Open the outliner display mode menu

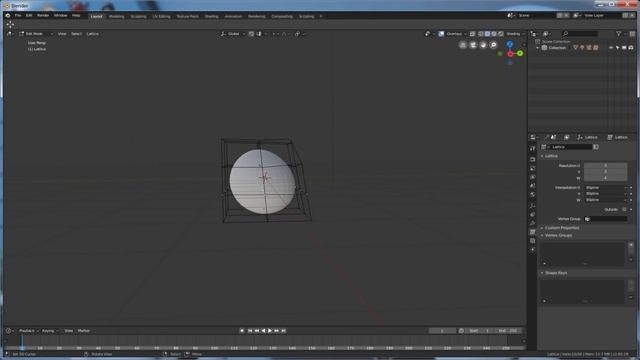[547, 34]
